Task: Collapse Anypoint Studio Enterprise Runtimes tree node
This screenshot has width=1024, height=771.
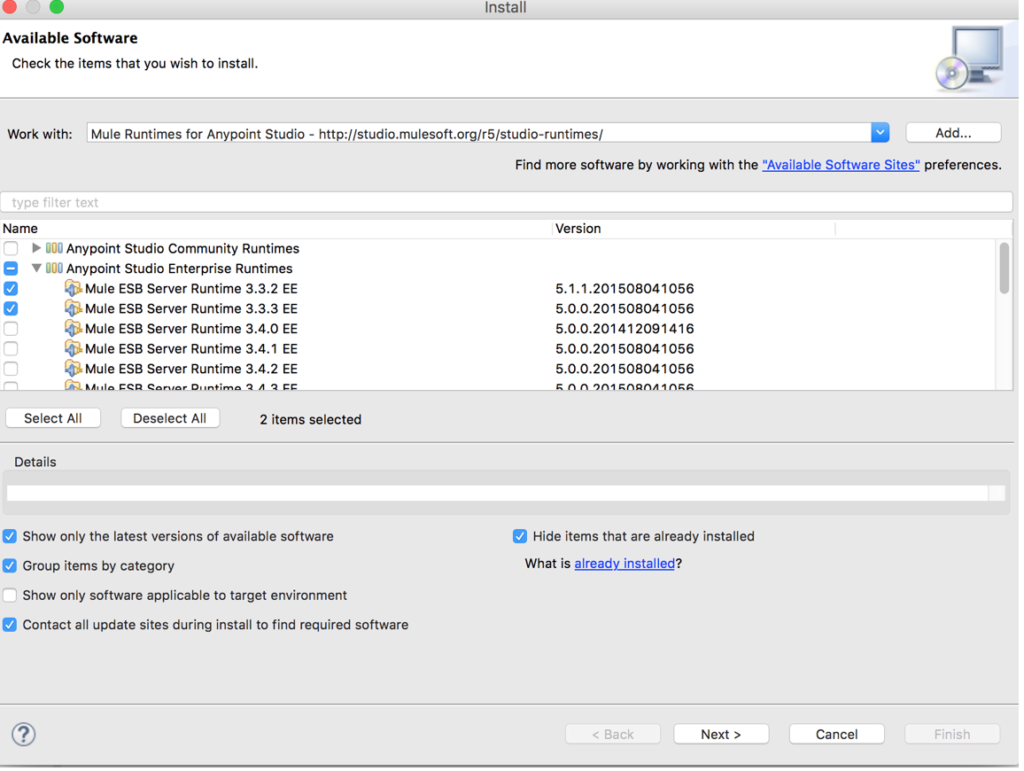Action: [37, 269]
